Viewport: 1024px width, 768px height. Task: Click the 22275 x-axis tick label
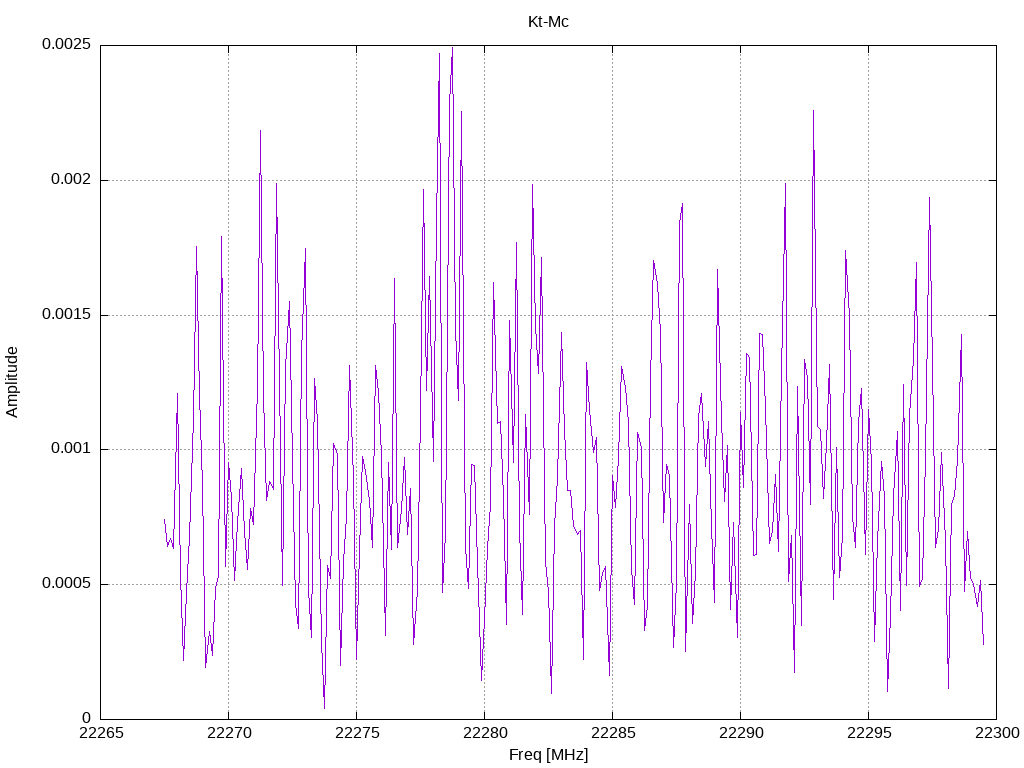coord(357,733)
